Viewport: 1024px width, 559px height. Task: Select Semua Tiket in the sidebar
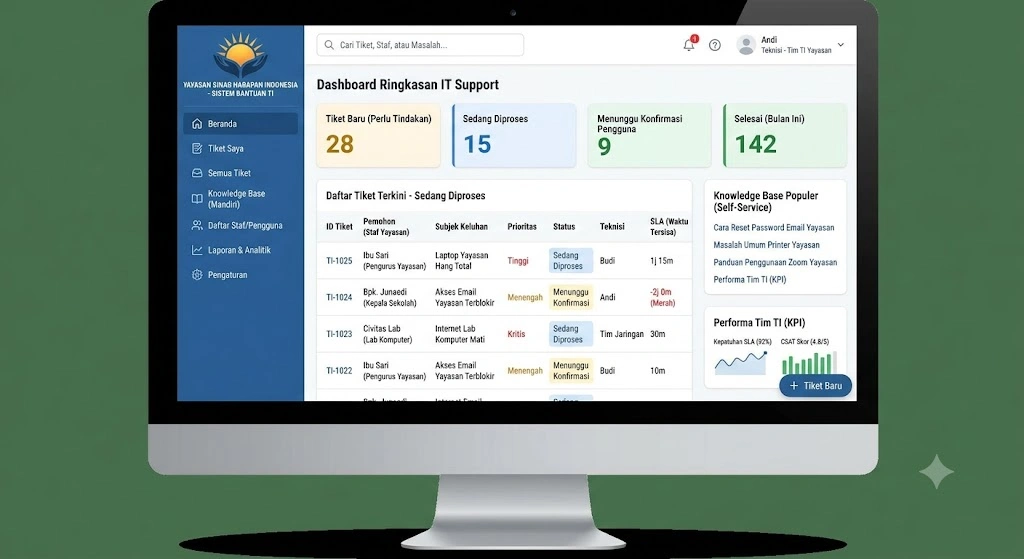(x=240, y=173)
